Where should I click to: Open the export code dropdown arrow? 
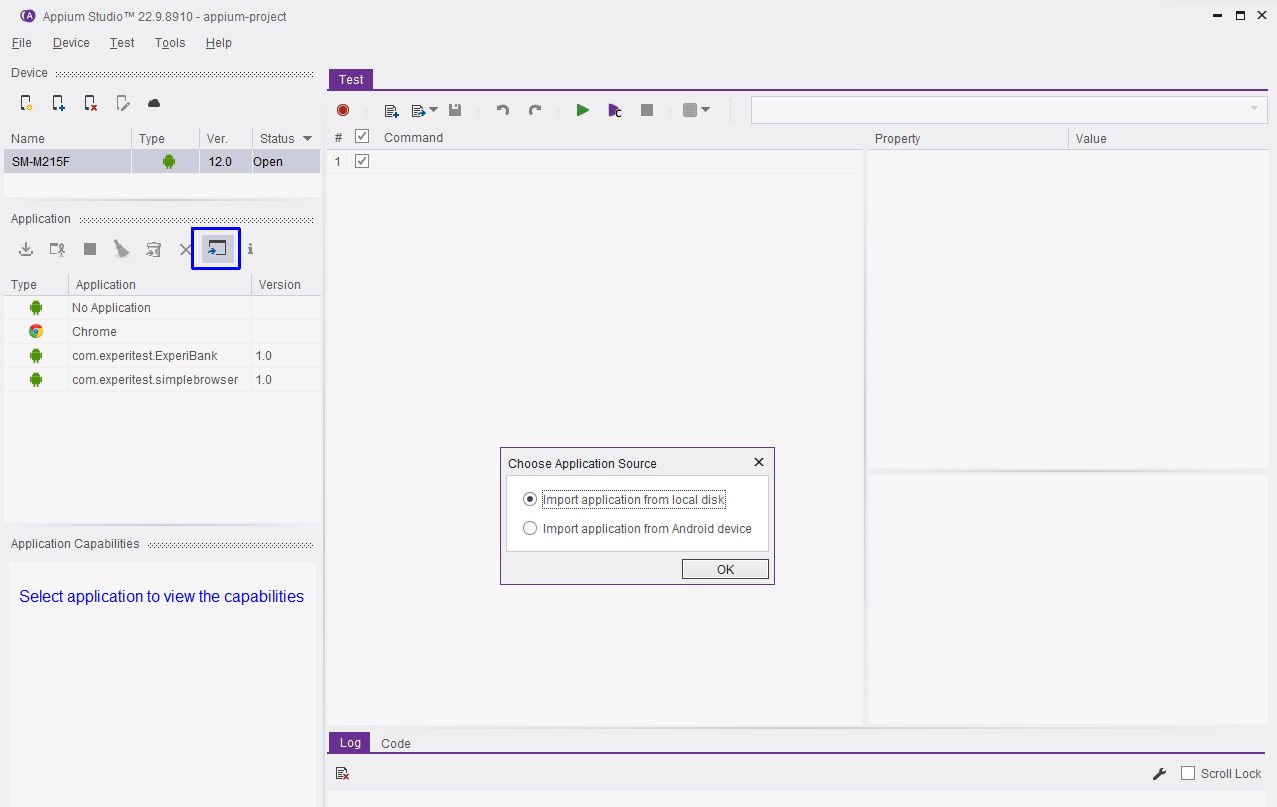click(x=433, y=110)
